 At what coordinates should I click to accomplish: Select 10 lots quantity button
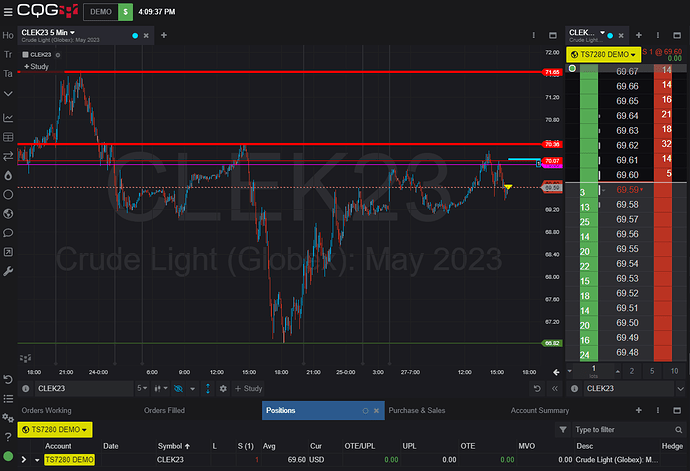674,371
